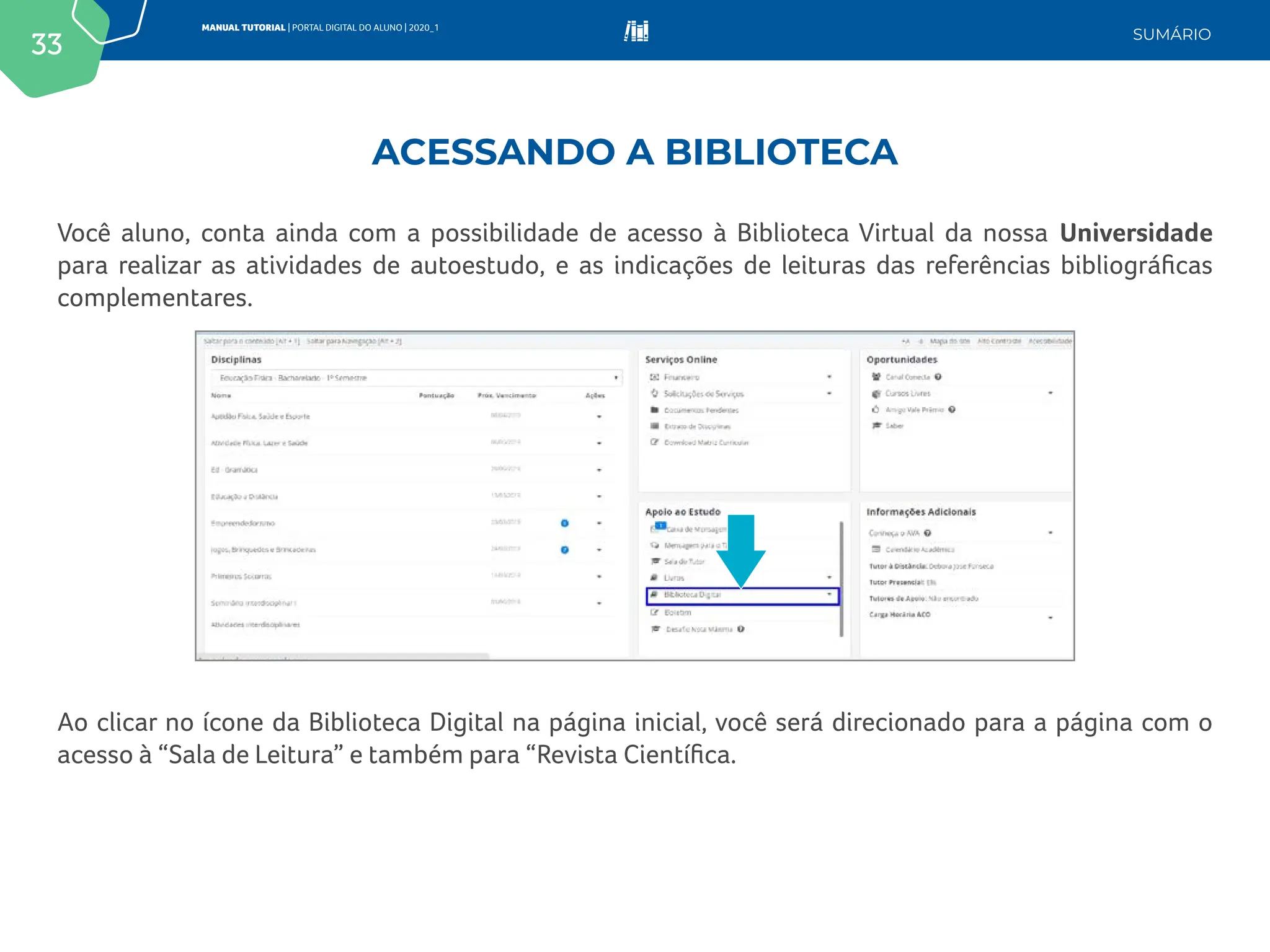This screenshot has height=952, width=1270.
Task: Click the -a decrease font size button
Action: point(921,341)
